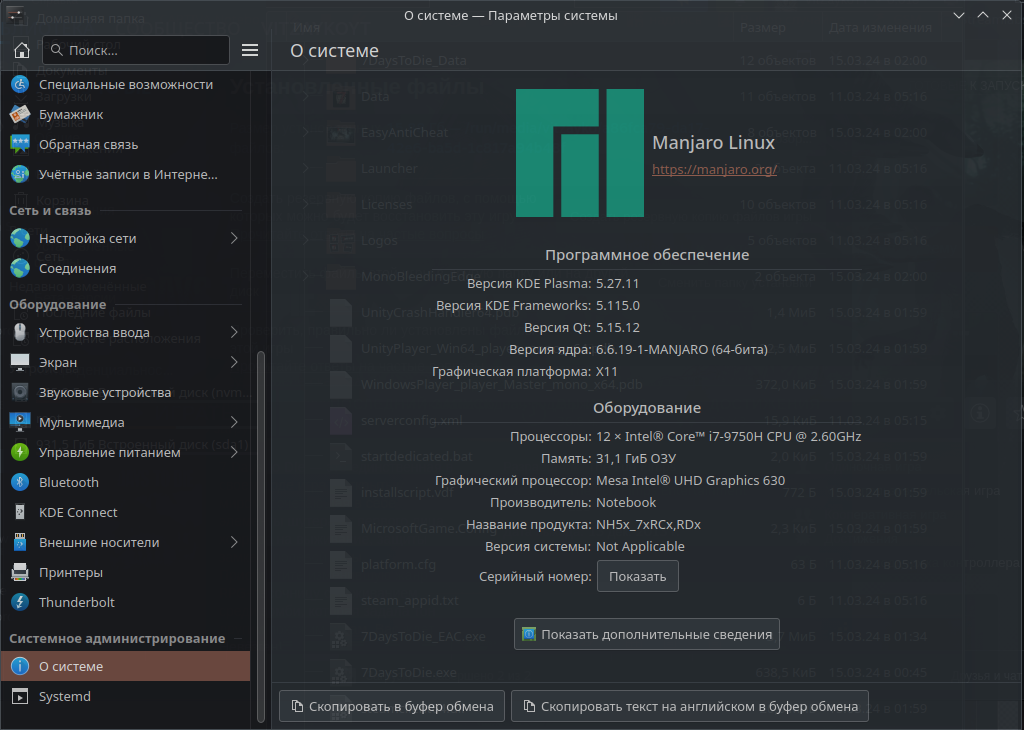Click the Внешние носители USB icon
1024x730 pixels.
20,543
